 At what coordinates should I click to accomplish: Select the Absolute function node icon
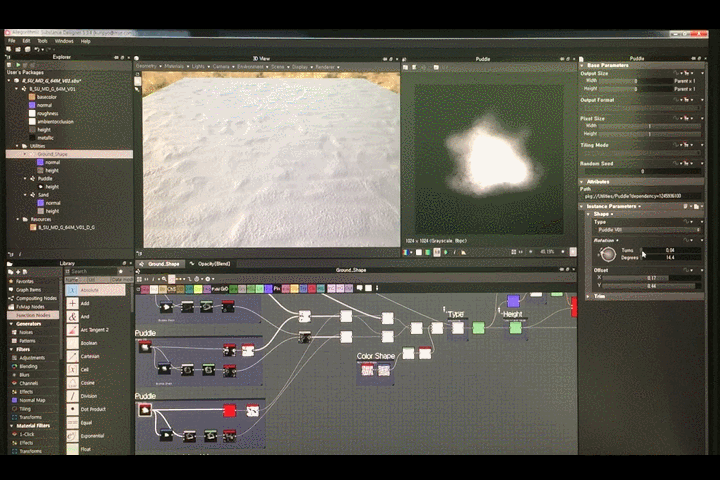coord(72,290)
